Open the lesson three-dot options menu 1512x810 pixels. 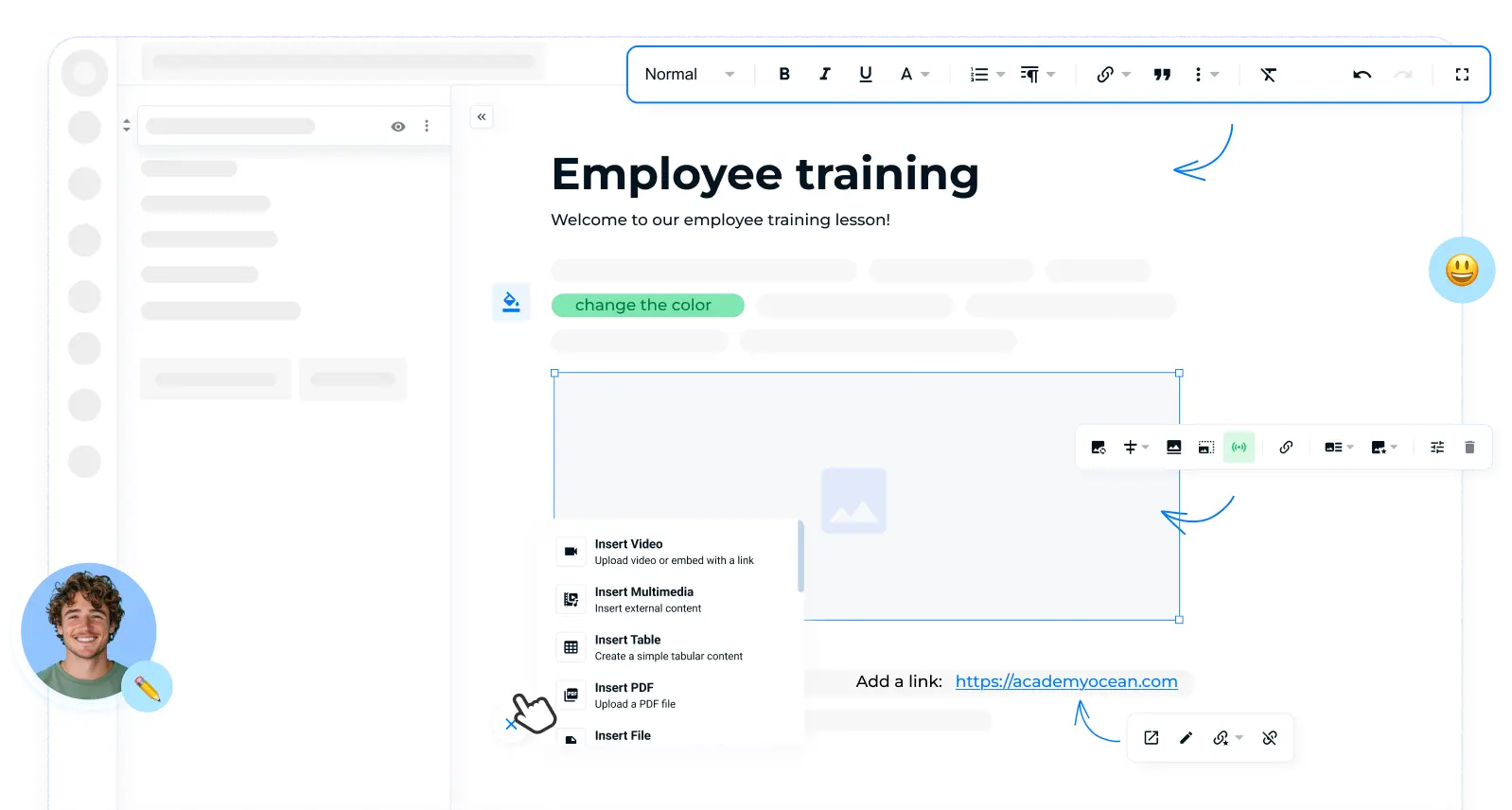coord(427,126)
